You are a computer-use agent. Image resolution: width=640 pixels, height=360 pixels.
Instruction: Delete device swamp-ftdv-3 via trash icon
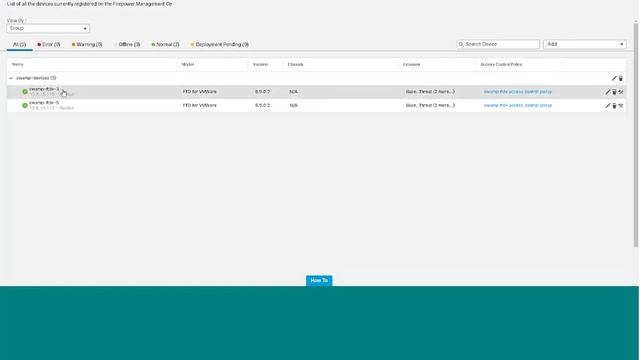pos(614,92)
